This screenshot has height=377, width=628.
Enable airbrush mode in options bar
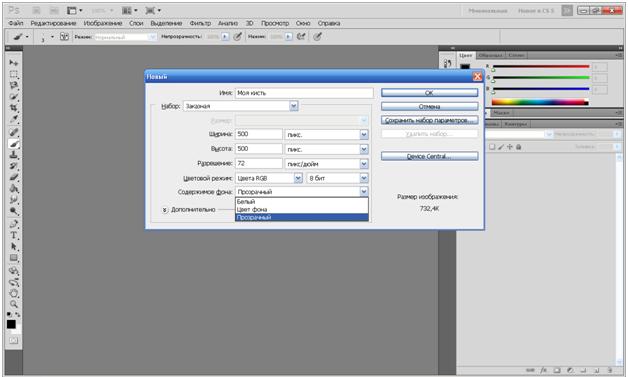(x=301, y=36)
